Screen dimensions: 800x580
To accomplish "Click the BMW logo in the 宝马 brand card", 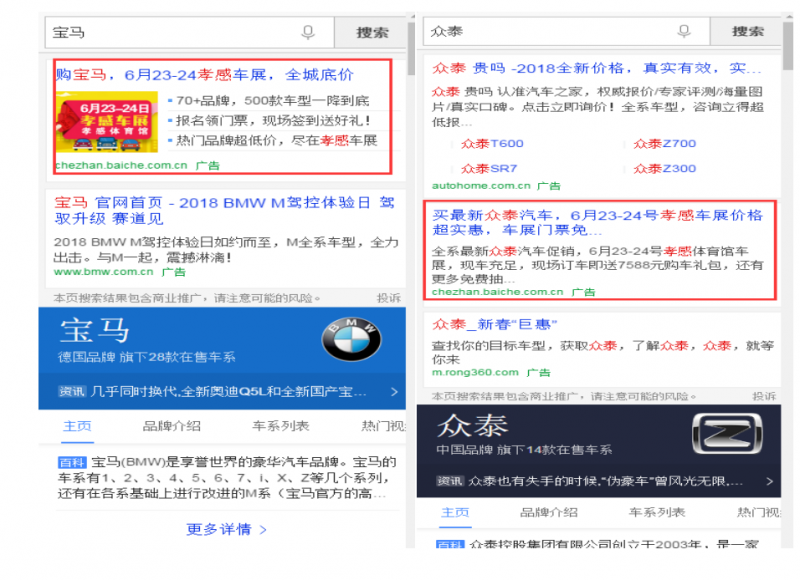I will 351,339.
